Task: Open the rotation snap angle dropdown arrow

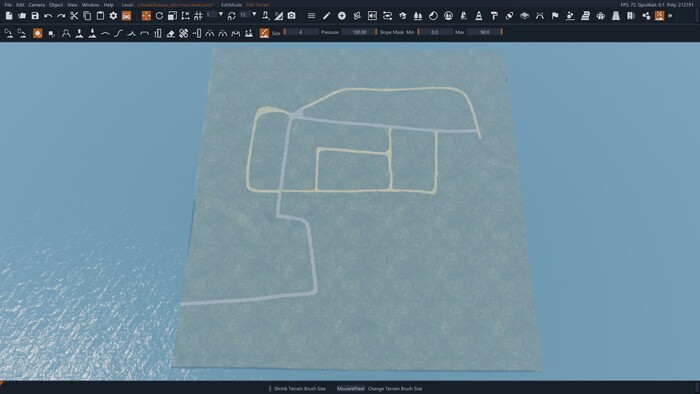Action: click(254, 14)
